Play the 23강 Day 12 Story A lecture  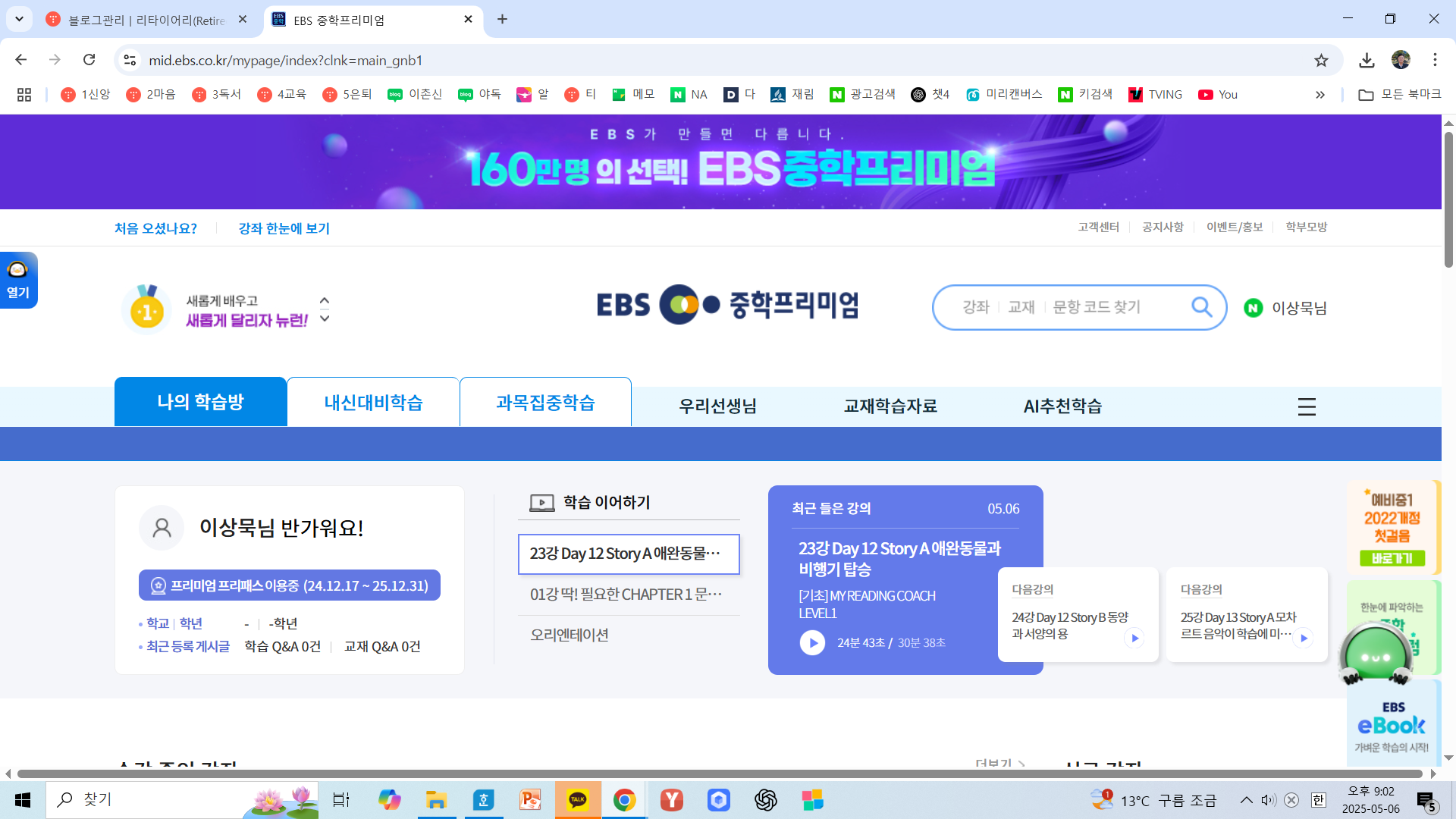[x=812, y=642]
